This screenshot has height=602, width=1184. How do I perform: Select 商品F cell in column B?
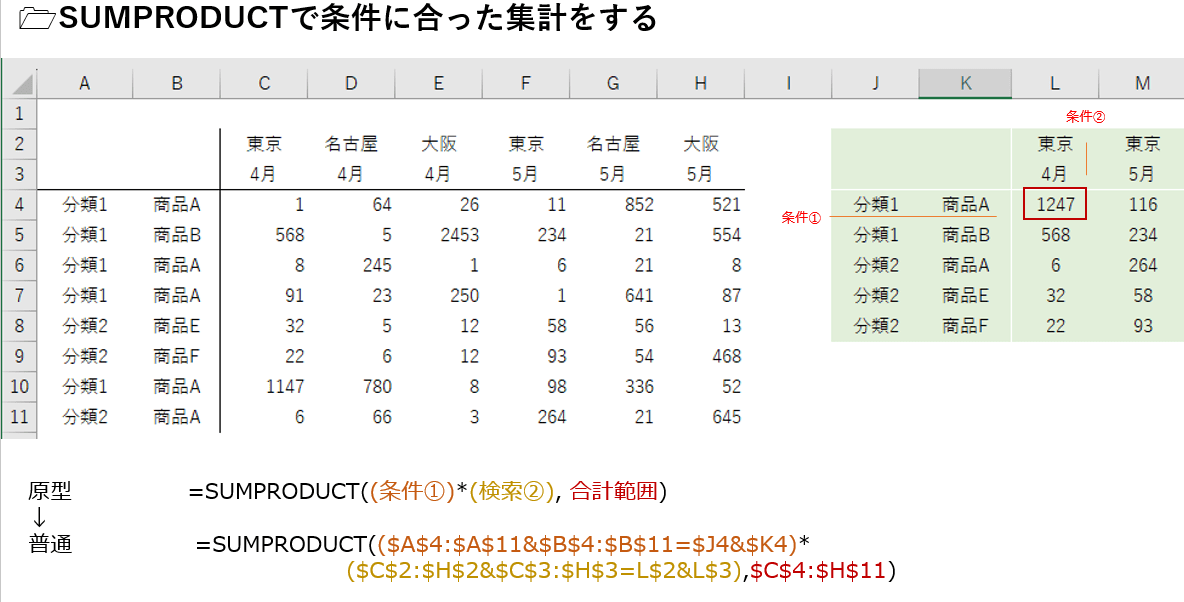177,357
